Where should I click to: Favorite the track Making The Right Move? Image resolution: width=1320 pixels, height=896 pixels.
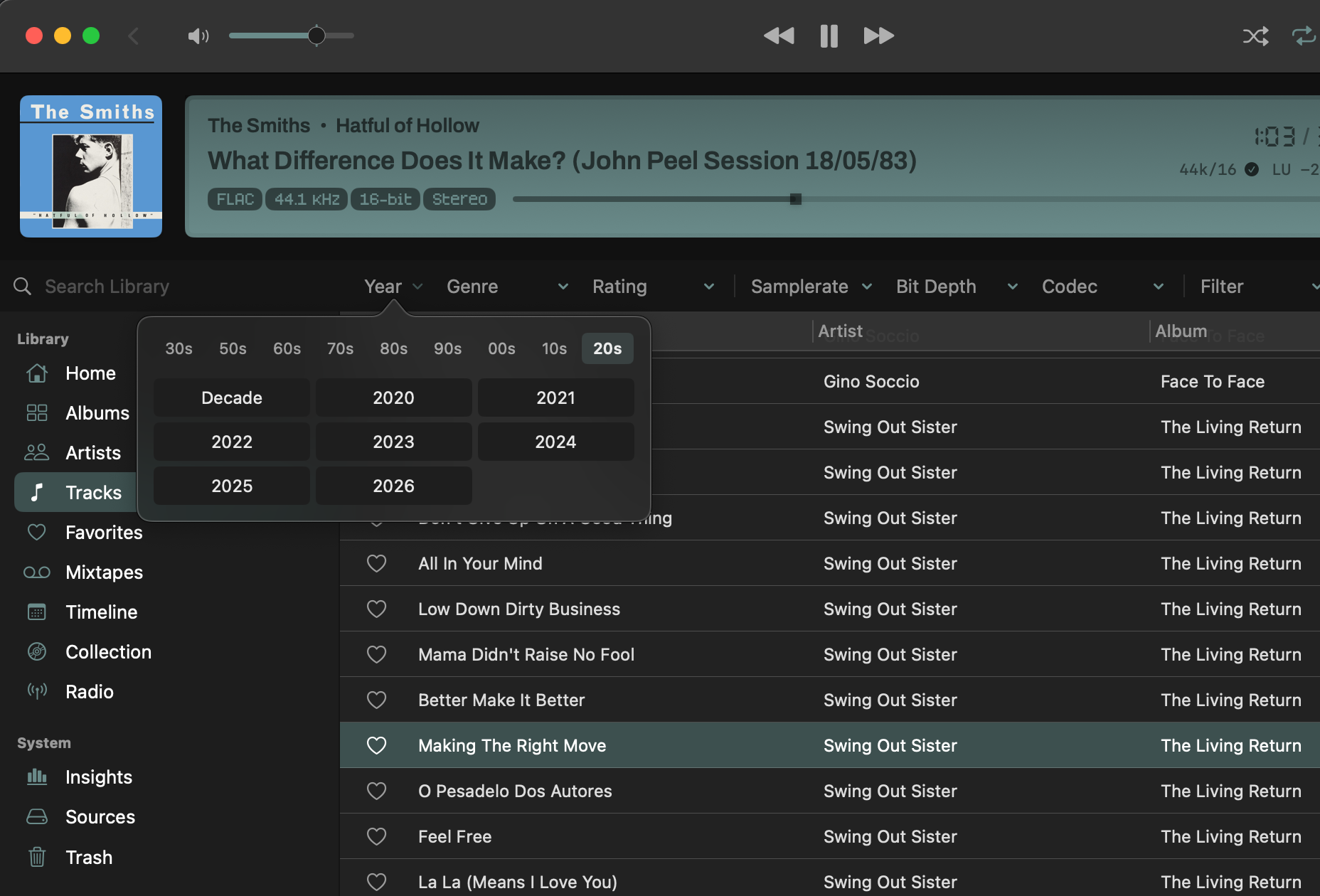376,745
